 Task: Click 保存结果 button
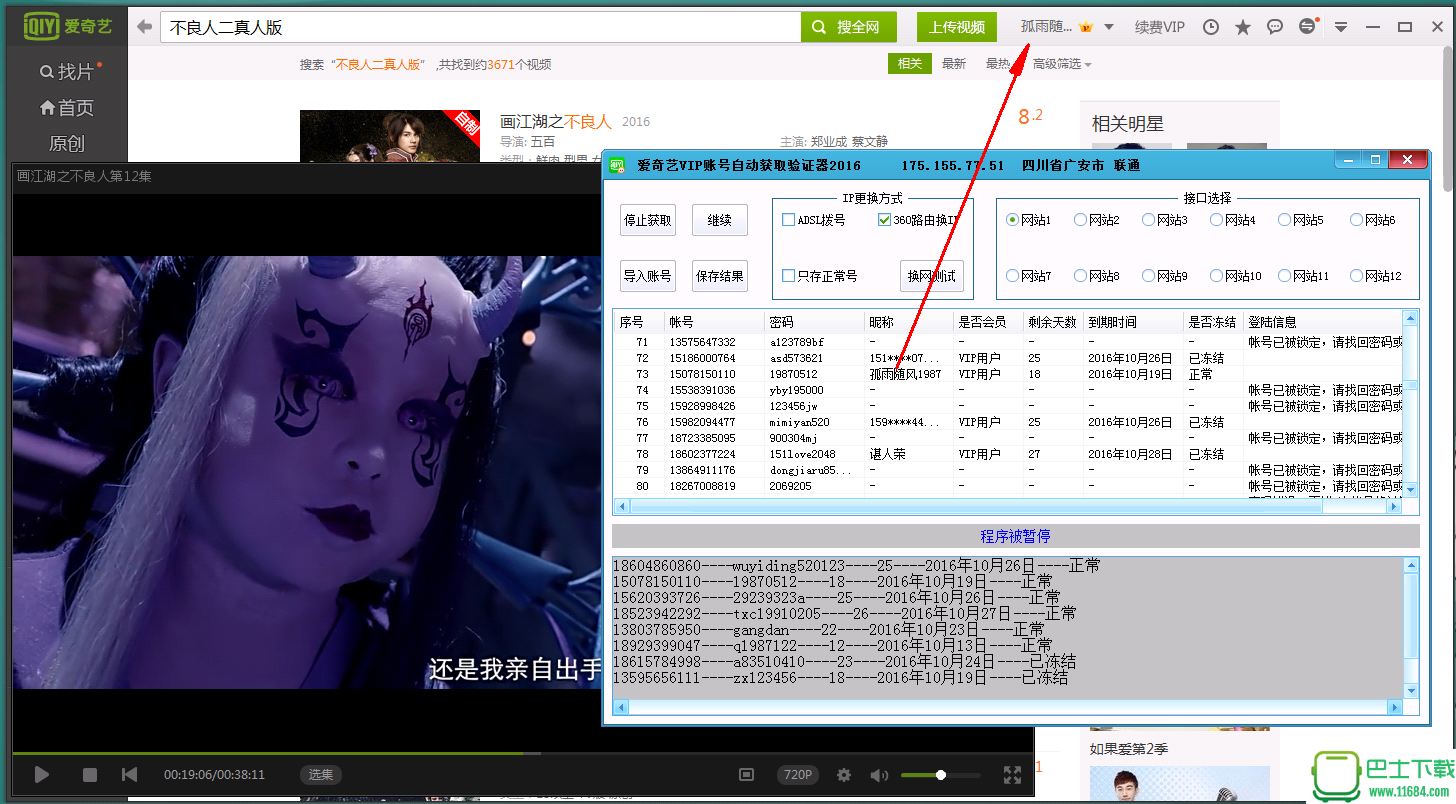(720, 276)
